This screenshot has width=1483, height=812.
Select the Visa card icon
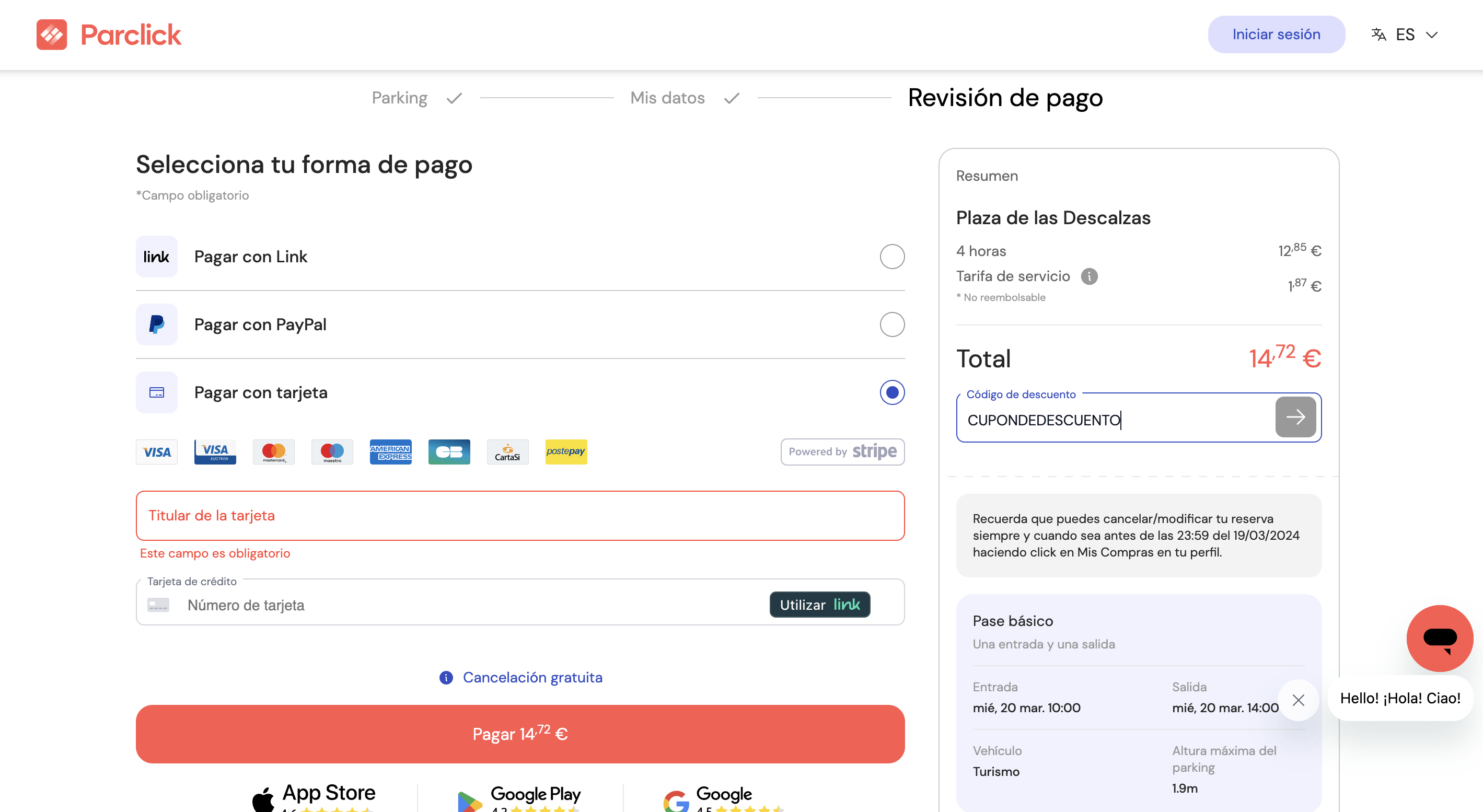(157, 452)
